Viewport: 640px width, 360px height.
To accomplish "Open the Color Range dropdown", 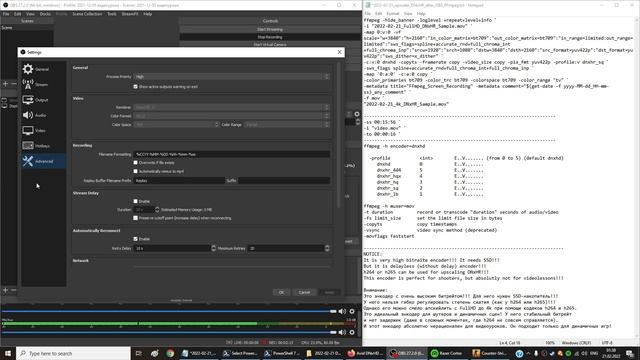I will (287, 124).
